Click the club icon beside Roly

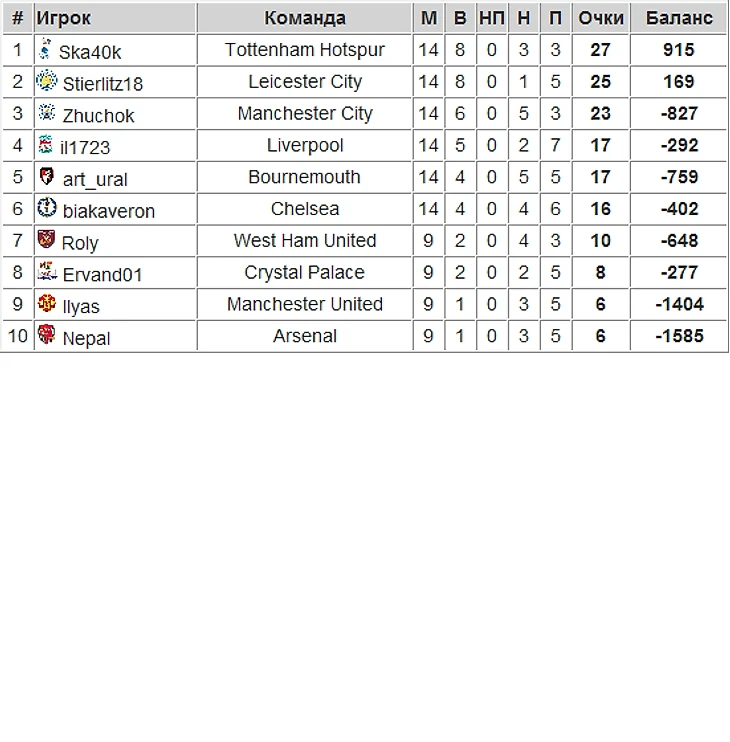click(46, 240)
